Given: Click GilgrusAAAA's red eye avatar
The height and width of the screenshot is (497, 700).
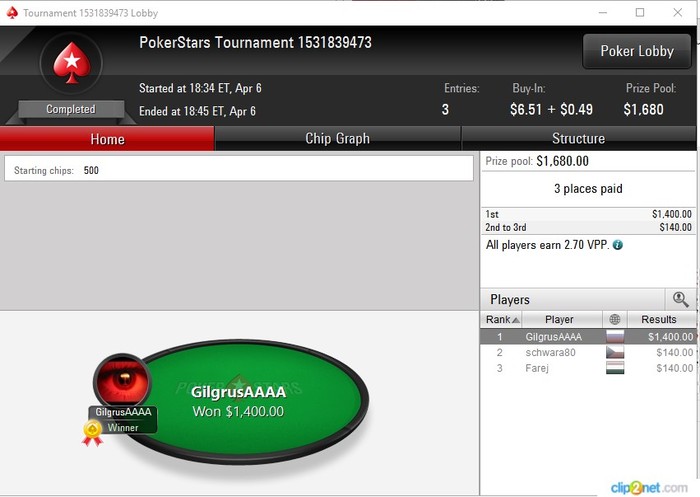Looking at the screenshot, I should tap(122, 381).
